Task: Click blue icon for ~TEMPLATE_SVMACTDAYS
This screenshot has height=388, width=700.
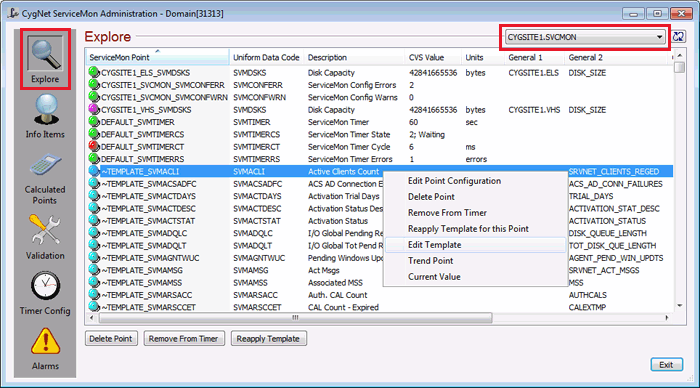Action: coord(93,195)
